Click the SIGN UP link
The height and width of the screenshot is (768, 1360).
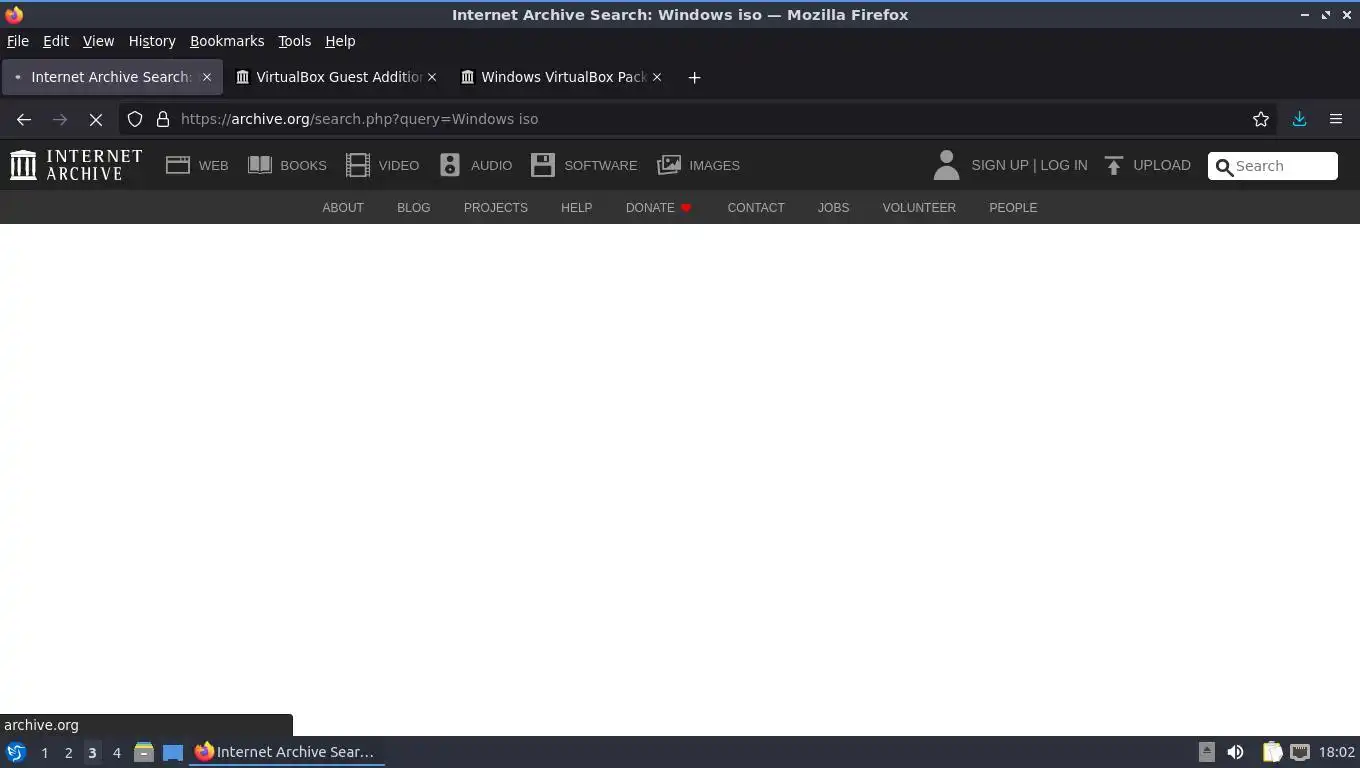(1000, 165)
